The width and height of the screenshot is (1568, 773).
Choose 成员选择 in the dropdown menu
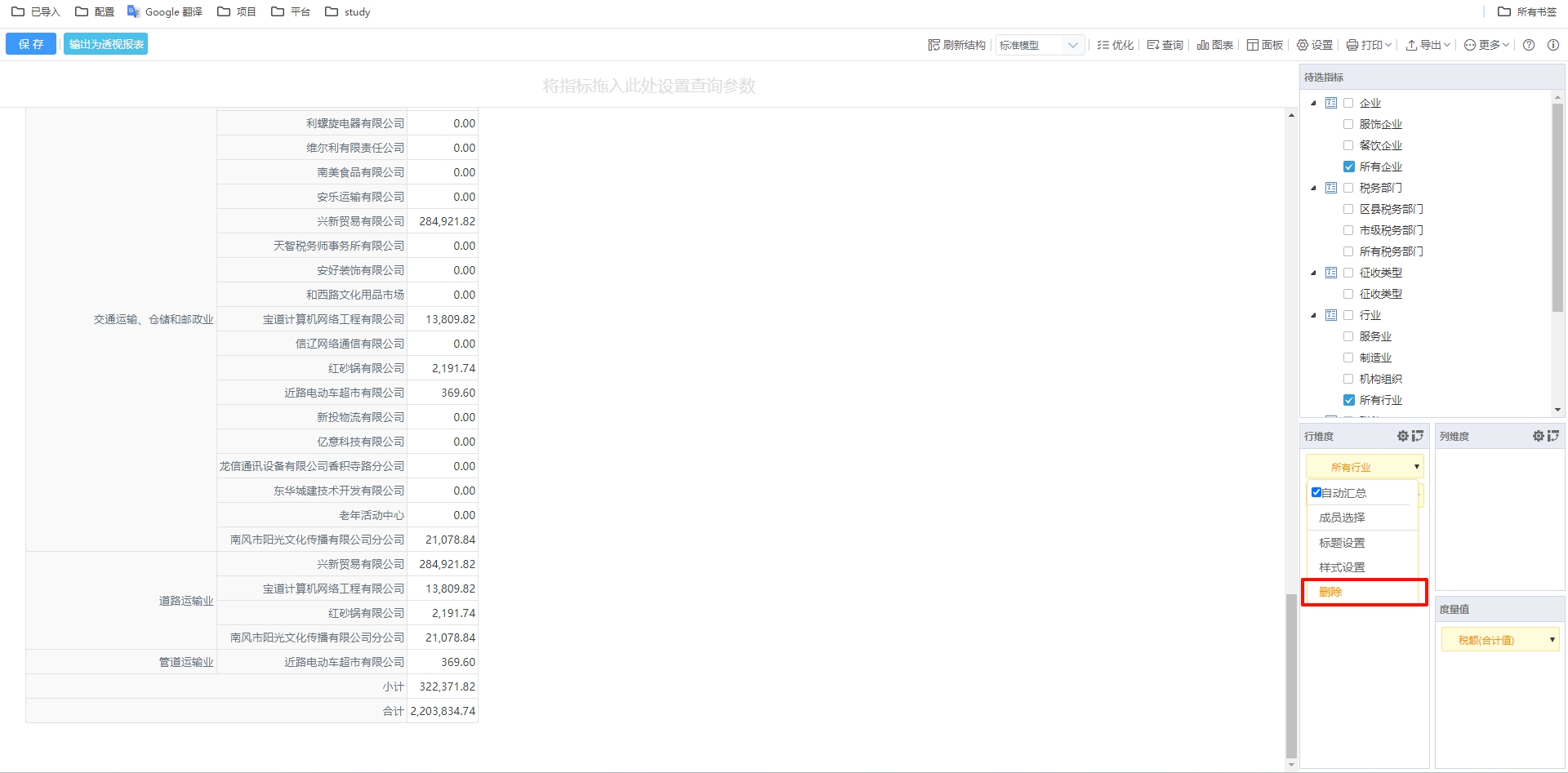(x=1342, y=518)
